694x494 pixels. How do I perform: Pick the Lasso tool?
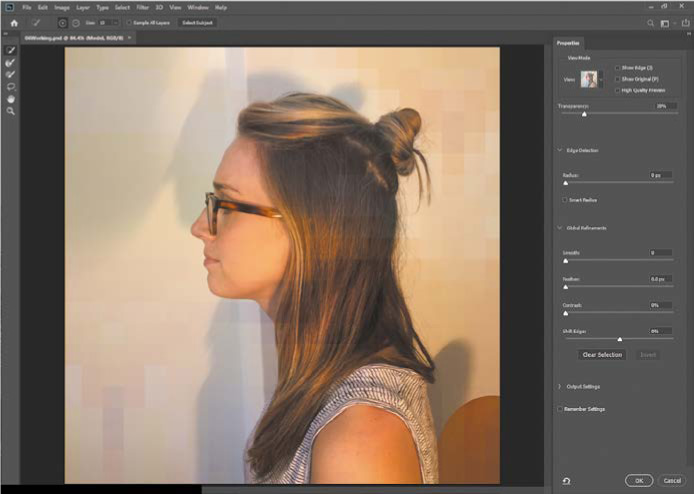click(x=11, y=86)
